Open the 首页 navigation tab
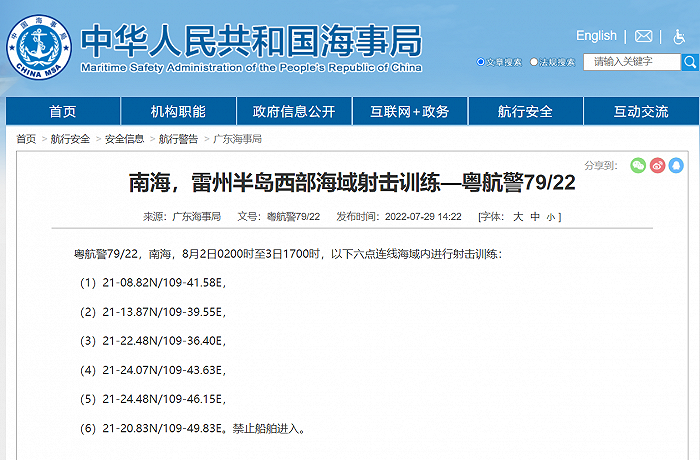This screenshot has width=700, height=460. 63,111
